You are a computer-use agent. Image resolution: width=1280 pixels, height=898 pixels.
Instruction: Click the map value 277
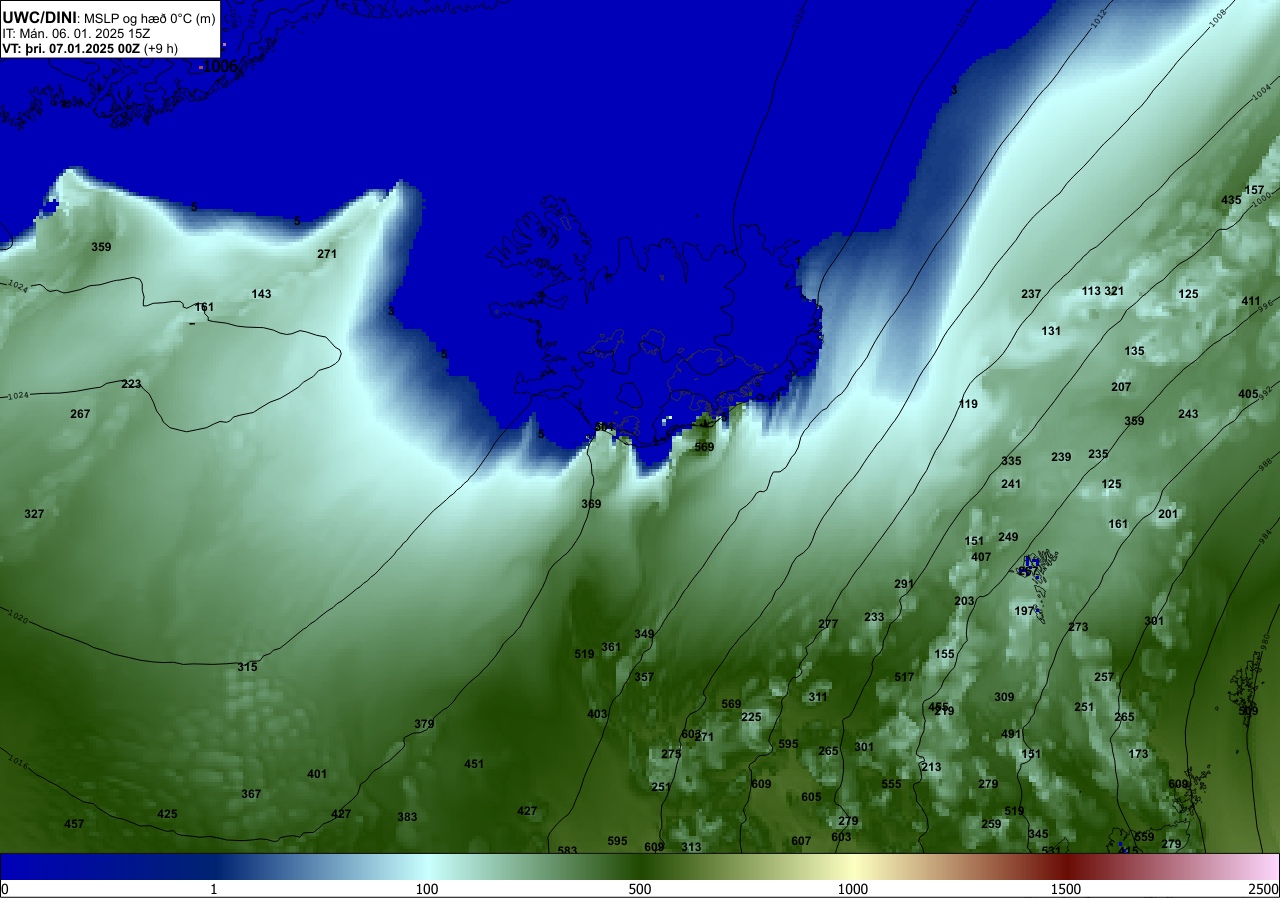click(x=828, y=624)
